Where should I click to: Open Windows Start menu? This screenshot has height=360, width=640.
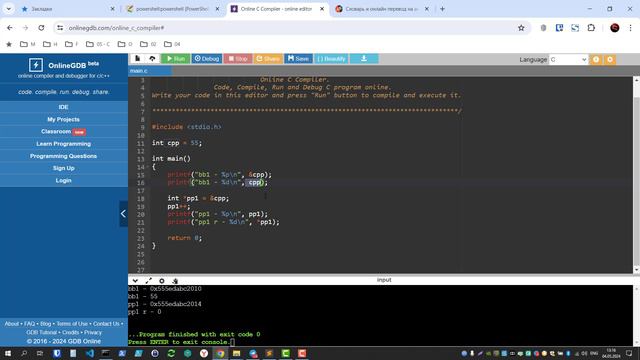coord(7,353)
